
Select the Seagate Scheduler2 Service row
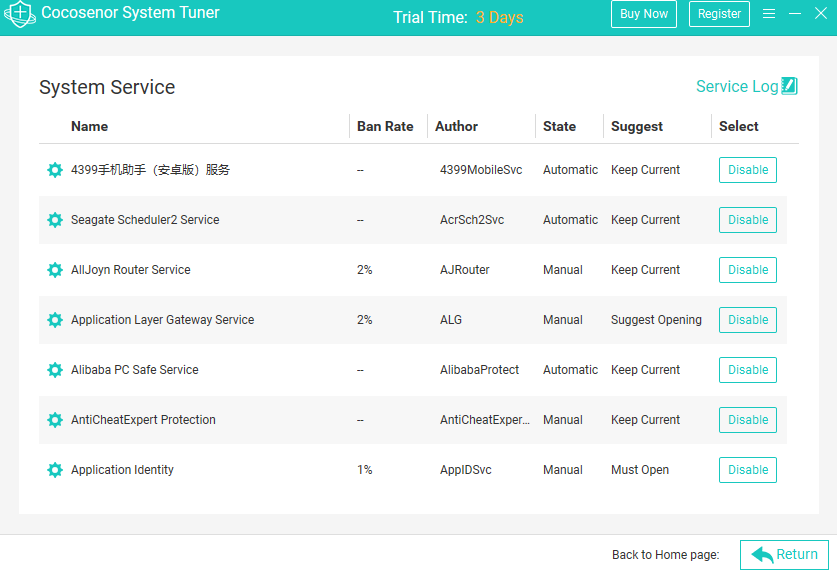tap(413, 220)
